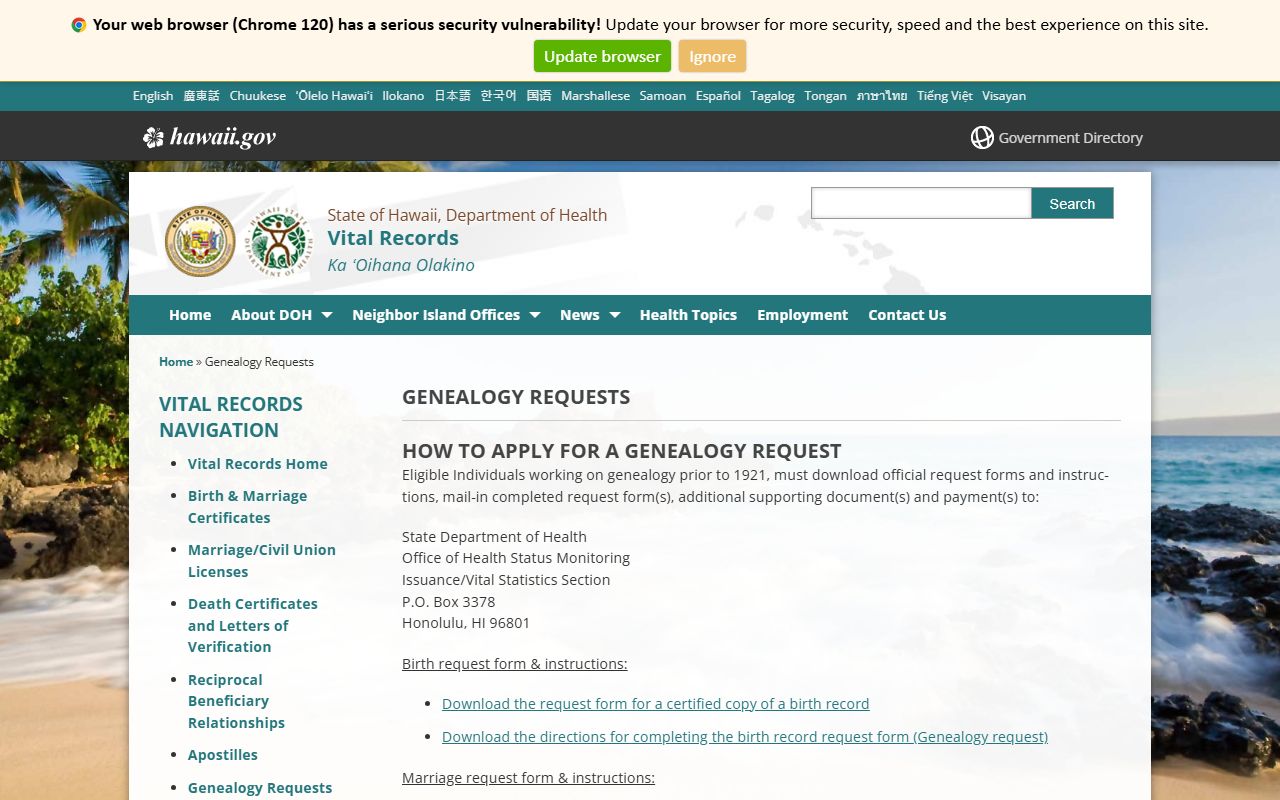The height and width of the screenshot is (800, 1280).
Task: Select the 国语 language link
Action: click(x=539, y=96)
